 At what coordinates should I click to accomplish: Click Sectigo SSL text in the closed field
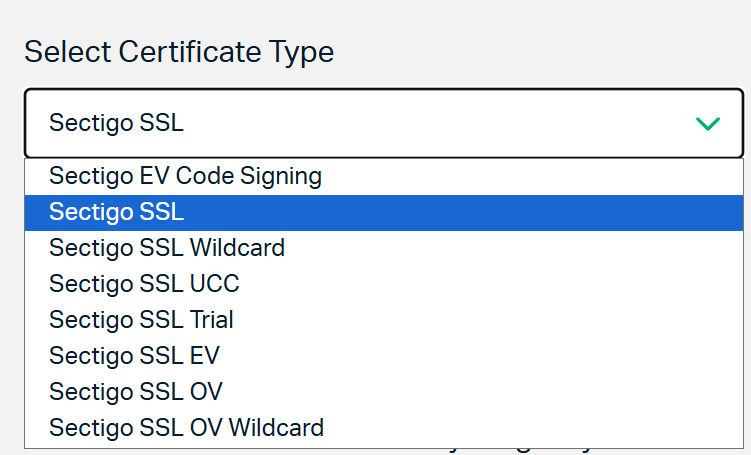pyautogui.click(x=117, y=124)
